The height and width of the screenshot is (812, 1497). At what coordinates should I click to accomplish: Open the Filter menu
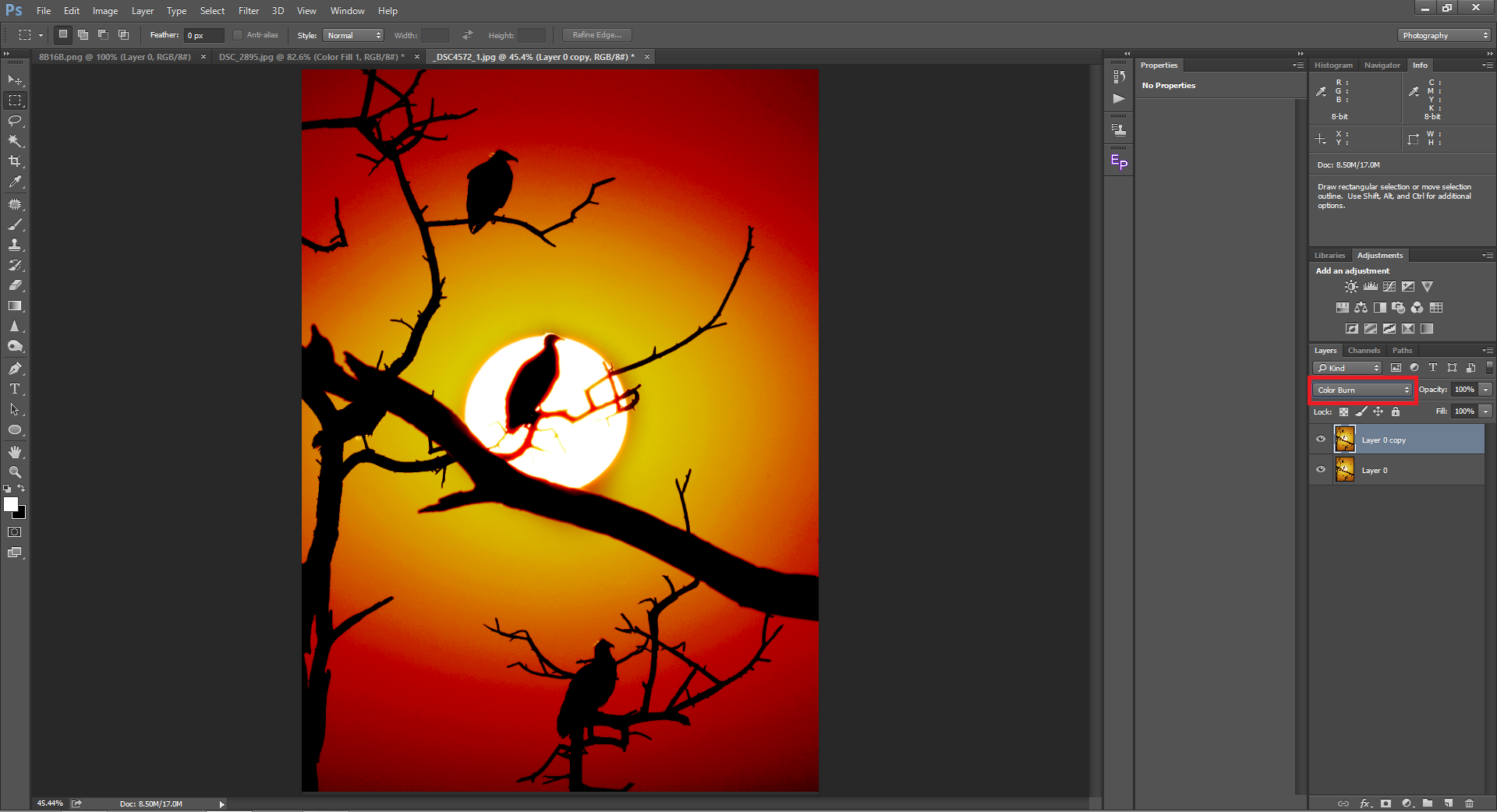pyautogui.click(x=248, y=11)
